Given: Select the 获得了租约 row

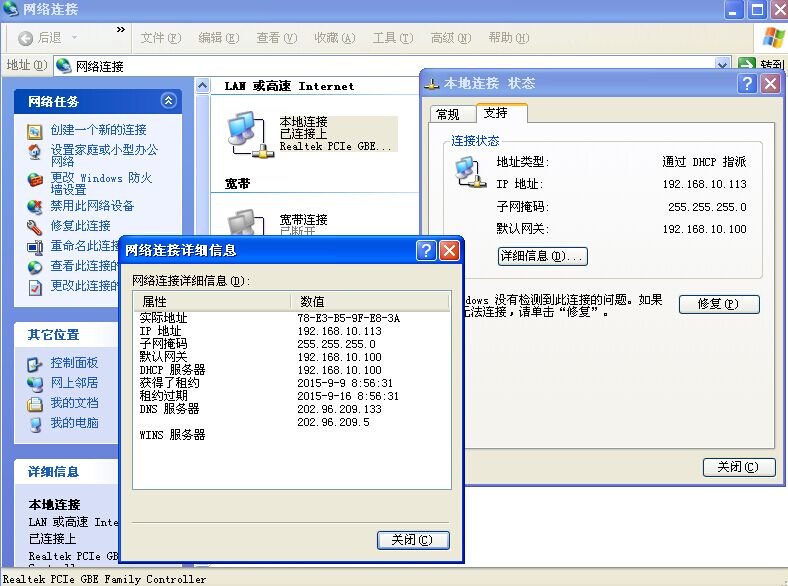Looking at the screenshot, I should 292,383.
